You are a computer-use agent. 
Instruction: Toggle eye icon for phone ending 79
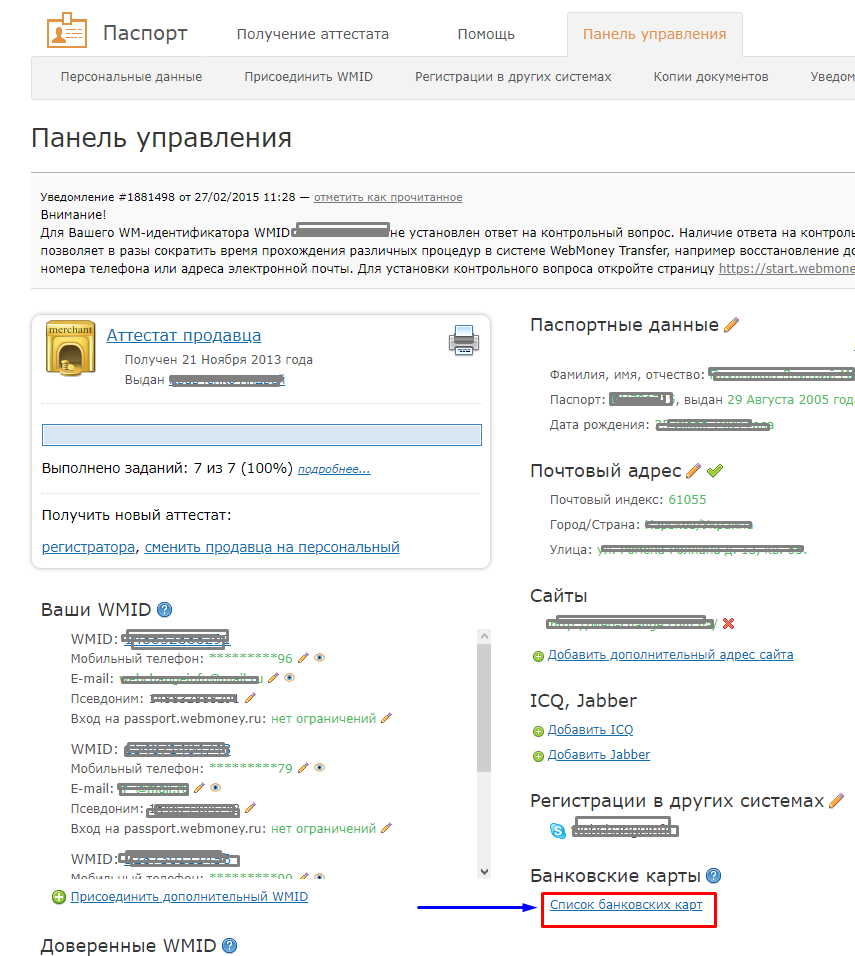pyautogui.click(x=319, y=768)
